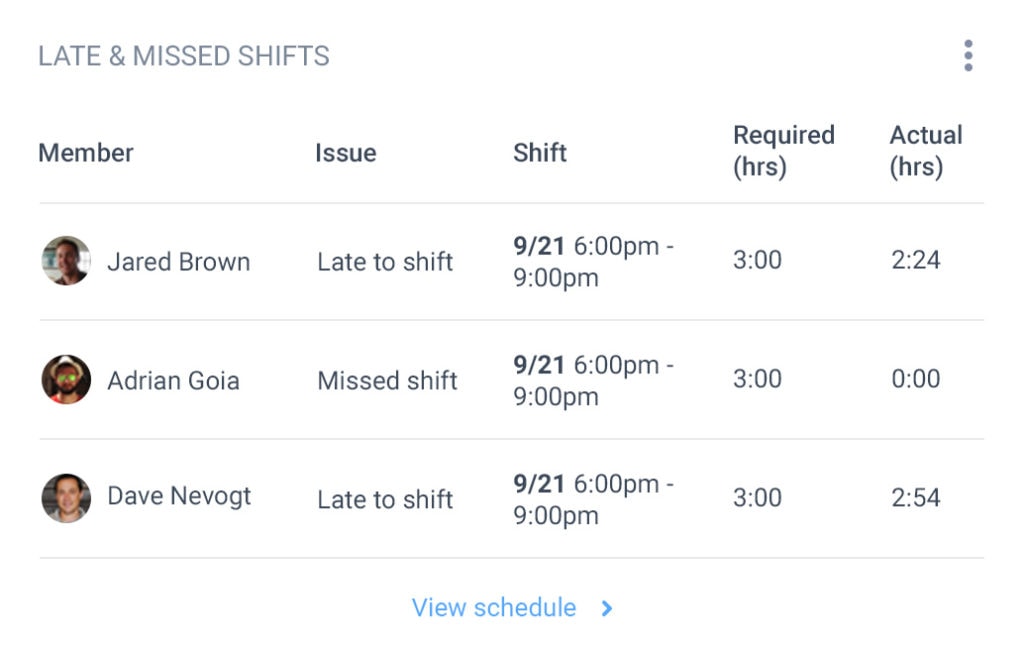Open View schedule
Screen dimensions: 1024x656
494,607
